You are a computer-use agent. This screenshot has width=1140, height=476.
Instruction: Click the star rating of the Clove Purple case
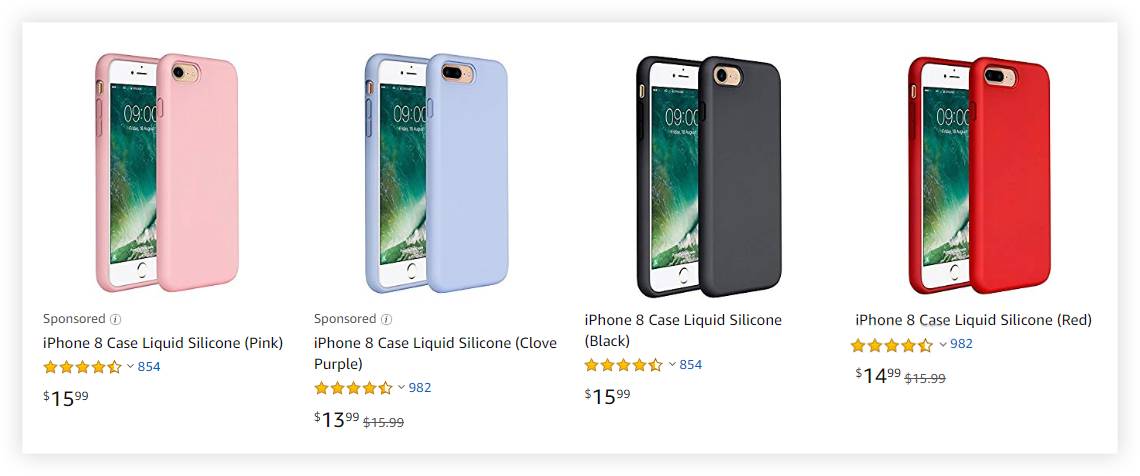click(353, 388)
